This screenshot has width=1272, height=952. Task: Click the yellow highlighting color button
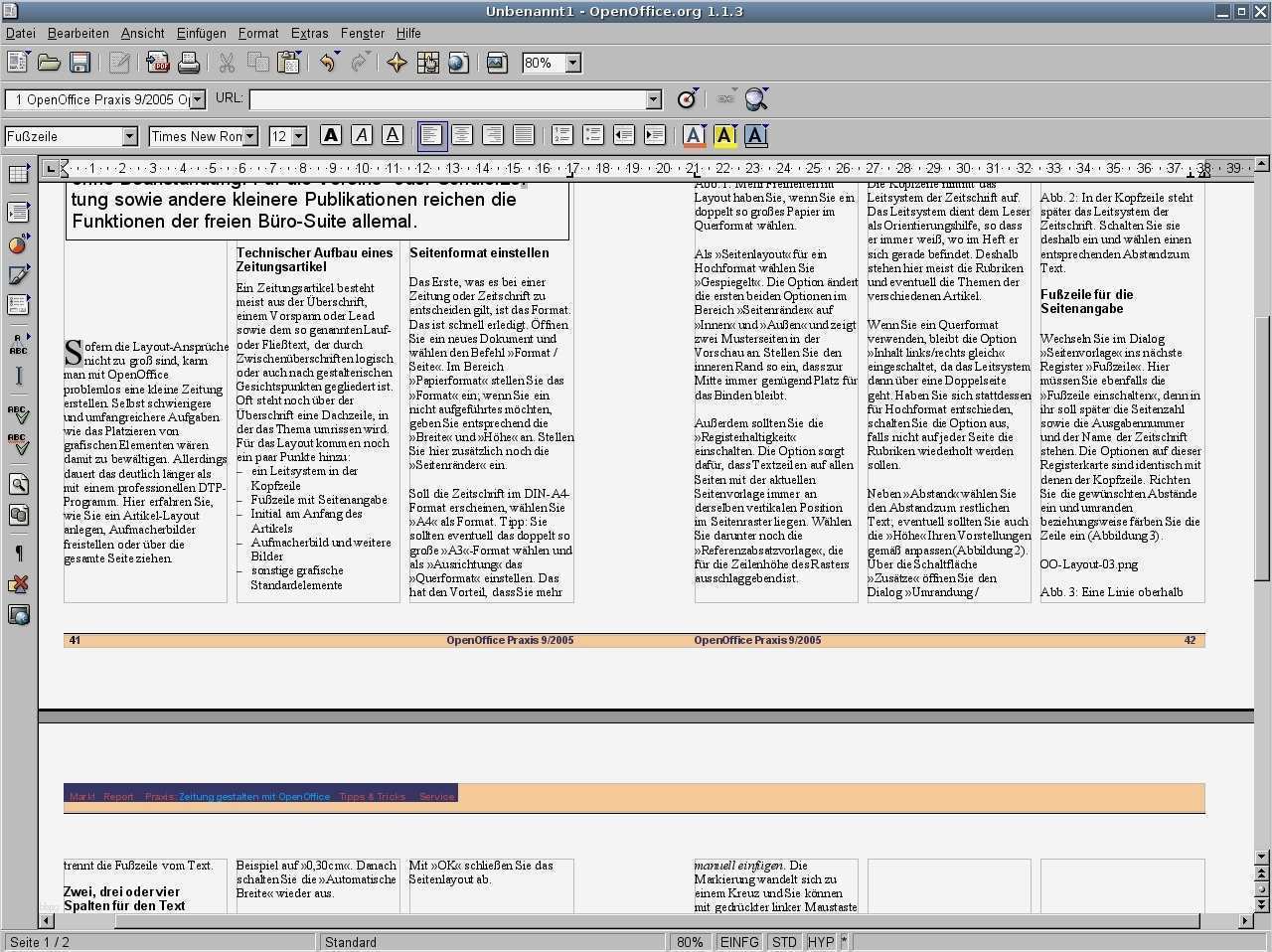(724, 136)
